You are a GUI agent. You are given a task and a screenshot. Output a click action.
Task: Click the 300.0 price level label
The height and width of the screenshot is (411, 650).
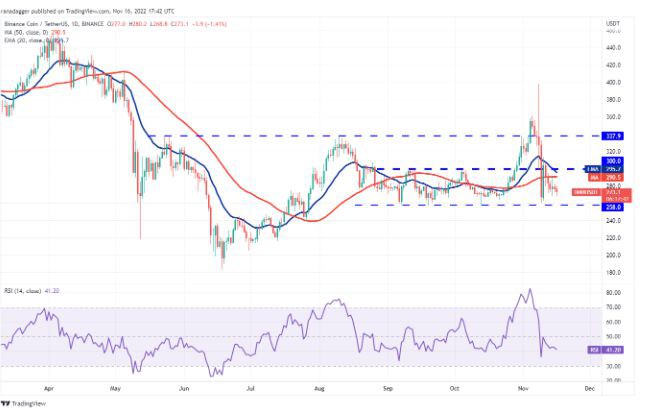point(612,161)
